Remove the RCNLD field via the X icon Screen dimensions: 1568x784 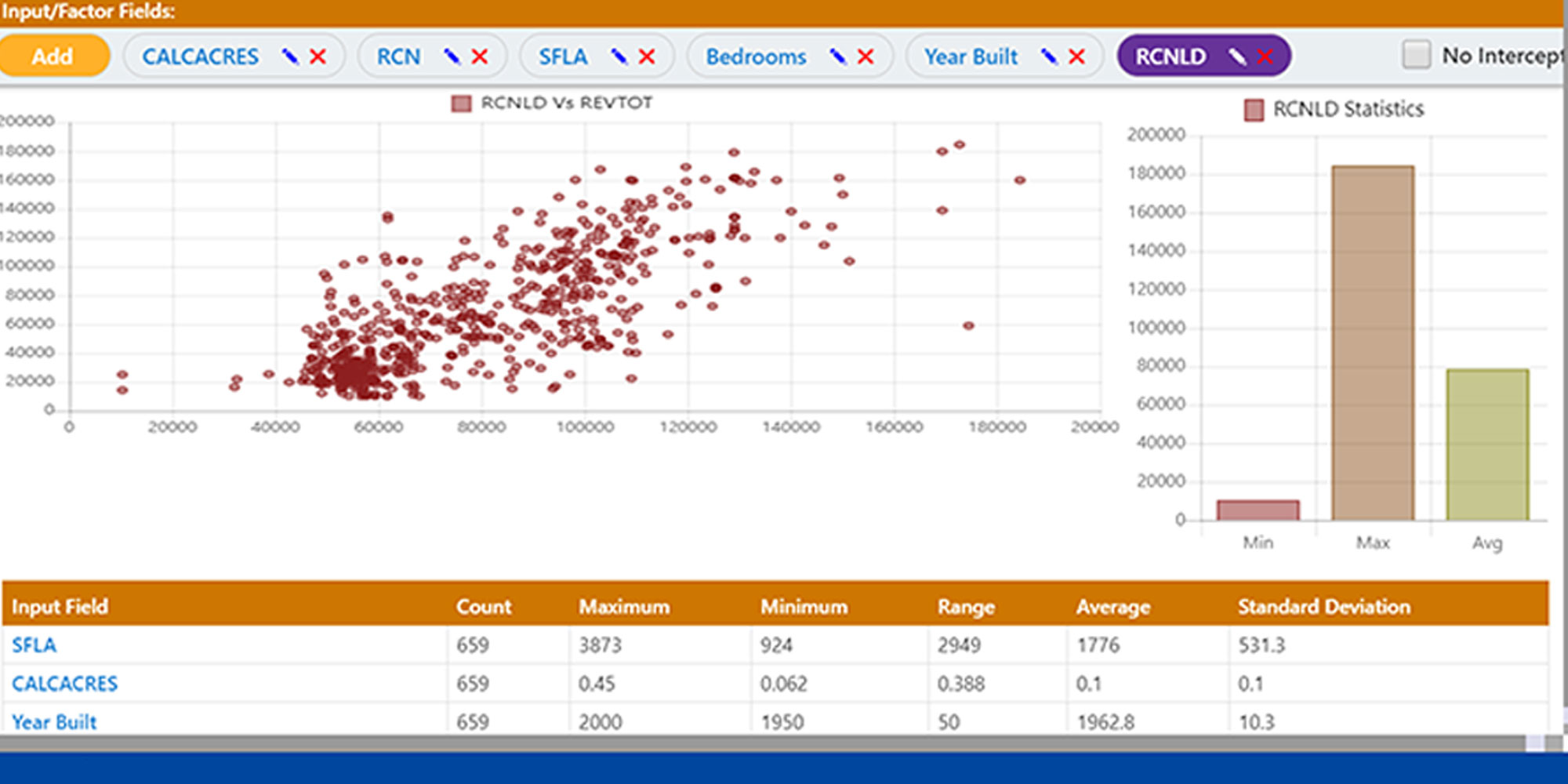(x=1265, y=56)
